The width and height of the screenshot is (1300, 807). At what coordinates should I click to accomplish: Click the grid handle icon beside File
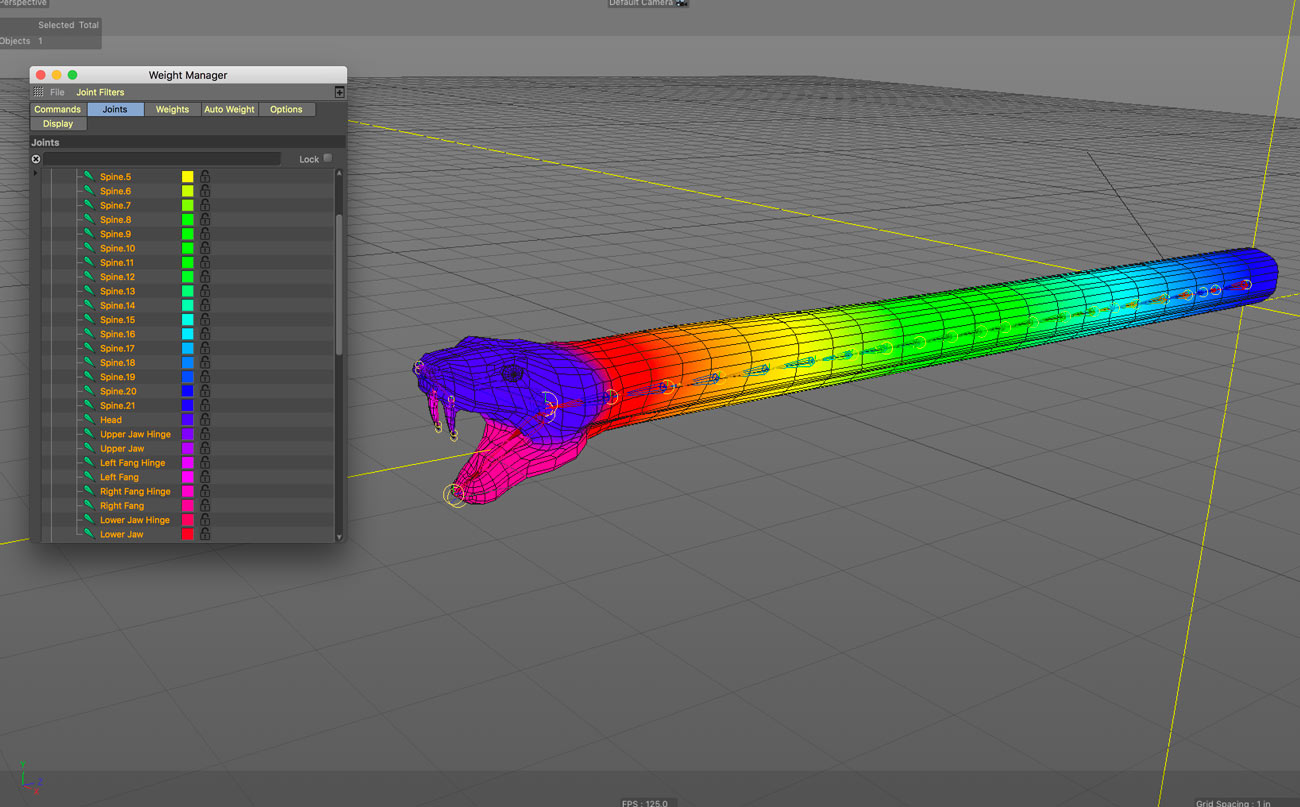point(38,92)
